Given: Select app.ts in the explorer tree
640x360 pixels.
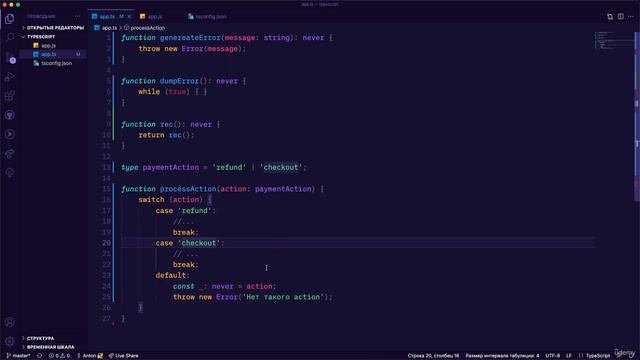Looking at the screenshot, I should (49, 54).
